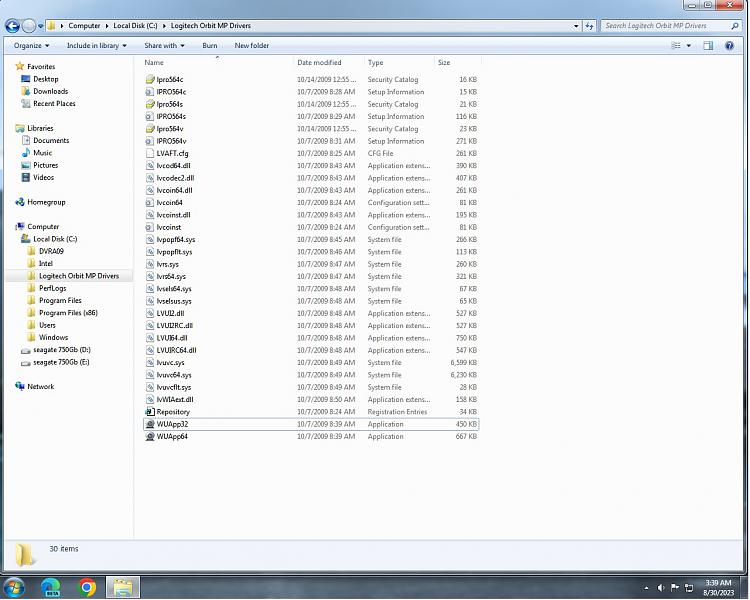750x600 pixels.
Task: Click Computer in the address bar breadcrumb
Action: pyautogui.click(x=84, y=26)
